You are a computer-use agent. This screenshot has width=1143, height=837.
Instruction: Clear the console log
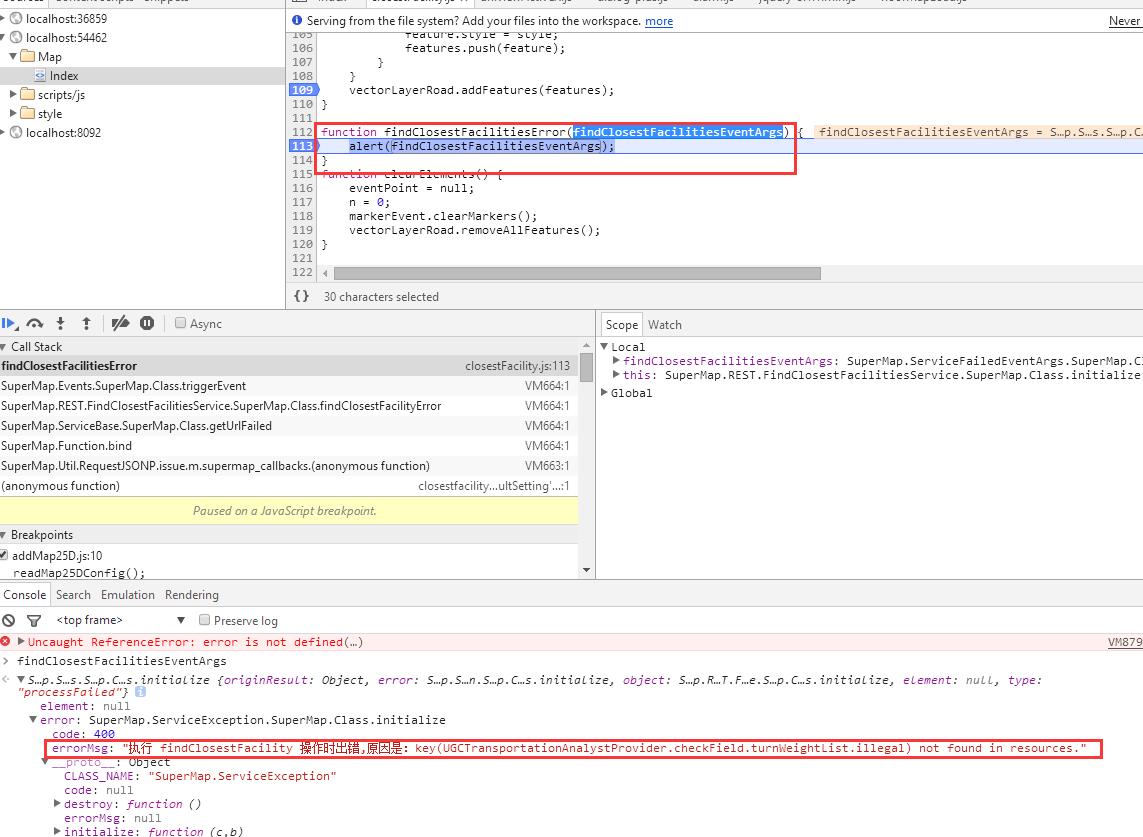coord(9,620)
